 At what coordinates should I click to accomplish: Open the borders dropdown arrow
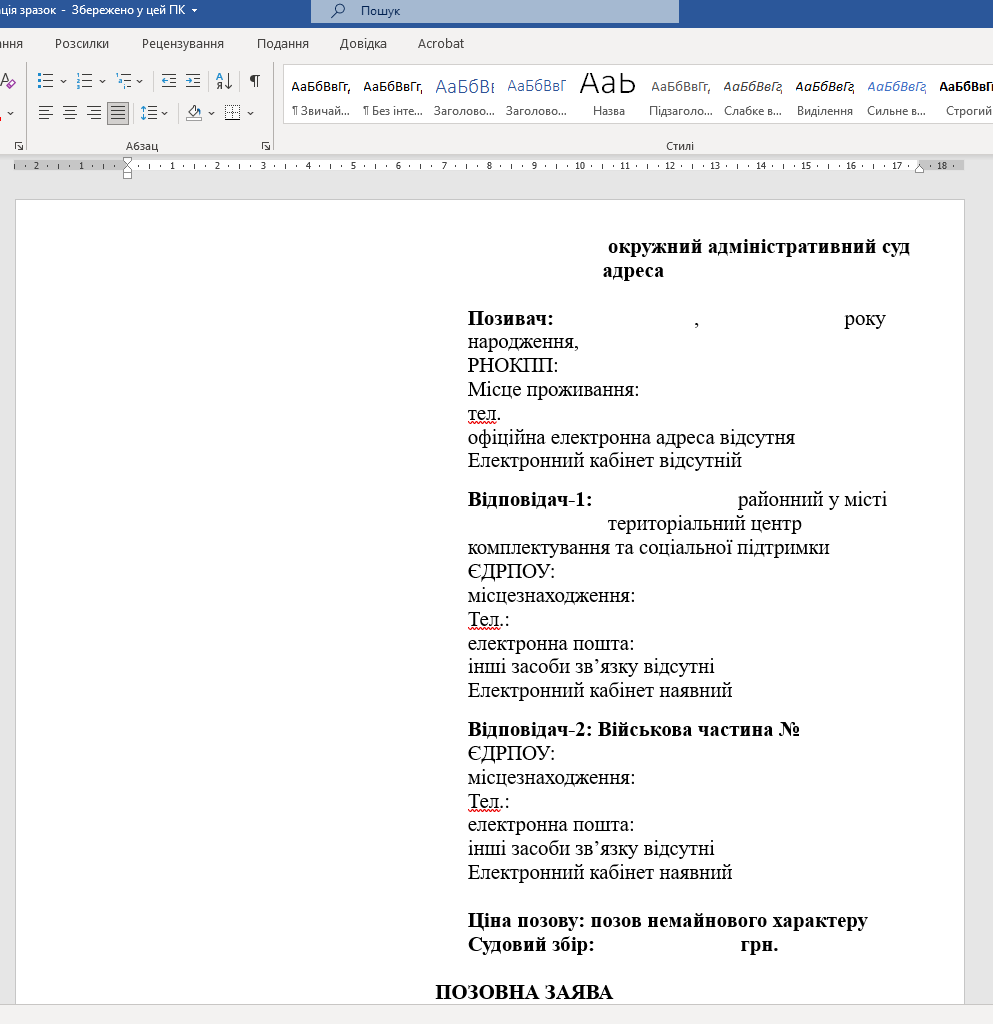250,114
